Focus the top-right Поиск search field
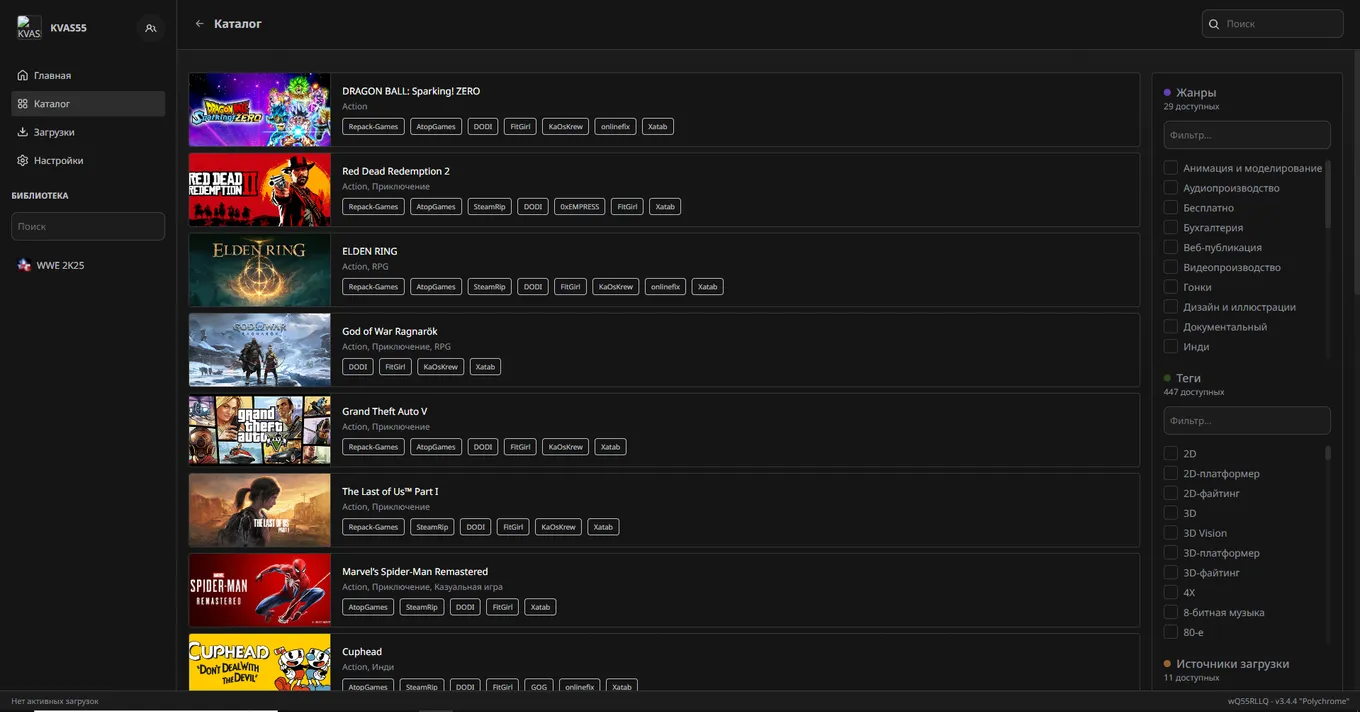This screenshot has height=712, width=1360. 1272,24
